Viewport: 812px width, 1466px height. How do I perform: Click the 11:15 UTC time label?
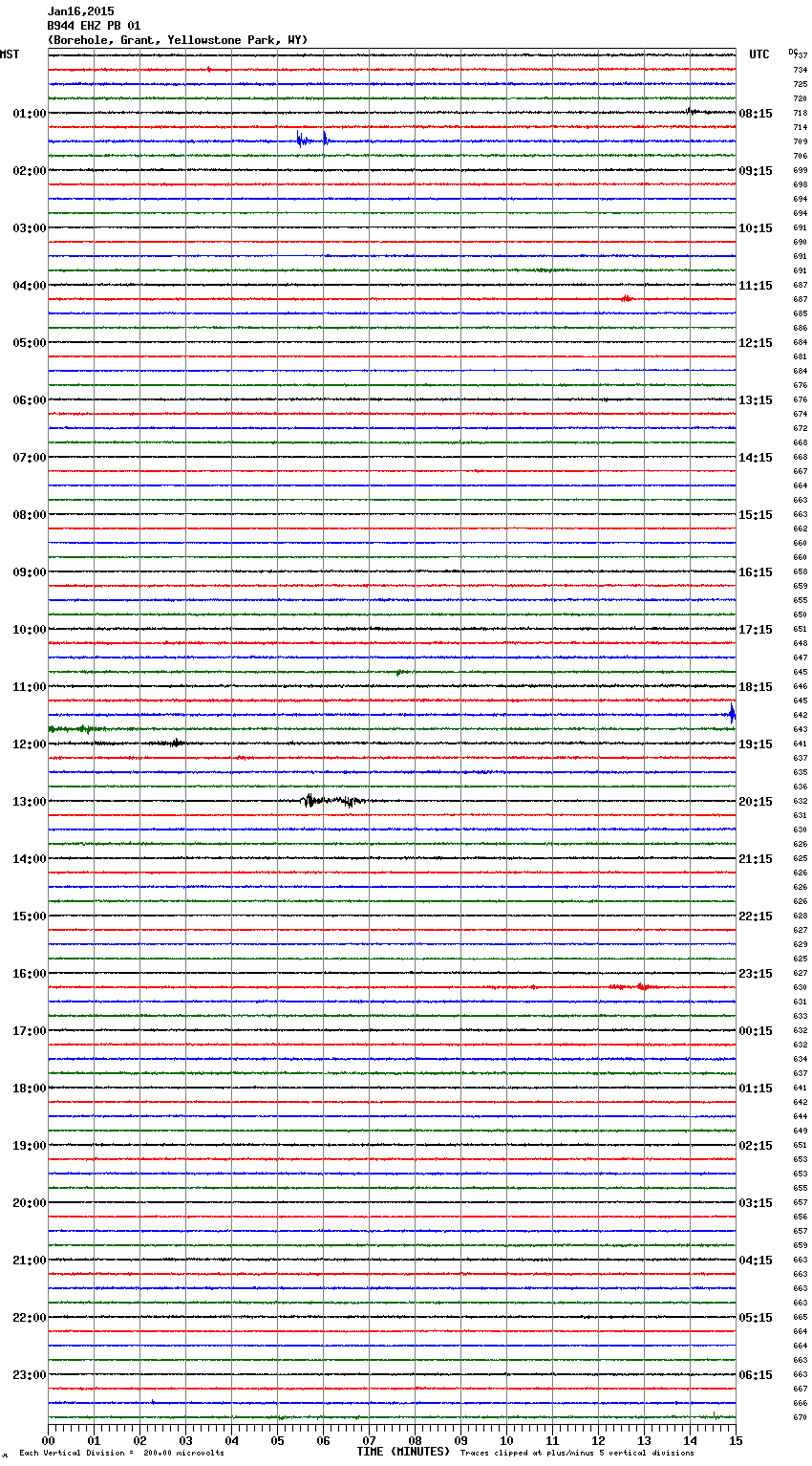coord(756,286)
